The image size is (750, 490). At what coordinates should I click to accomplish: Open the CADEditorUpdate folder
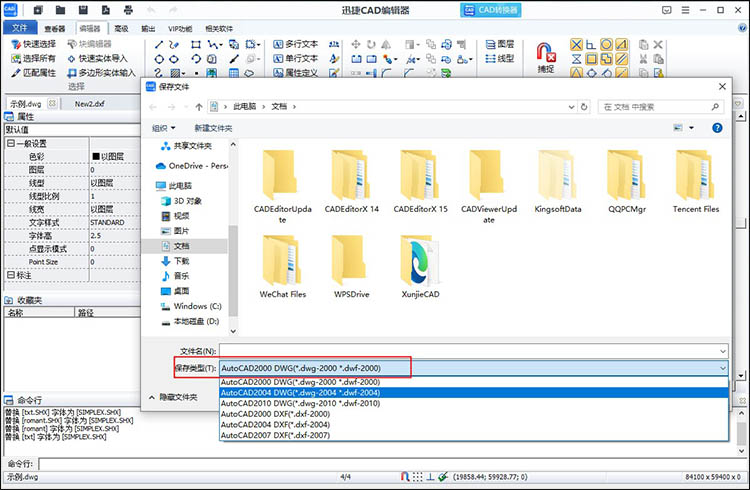click(x=283, y=187)
